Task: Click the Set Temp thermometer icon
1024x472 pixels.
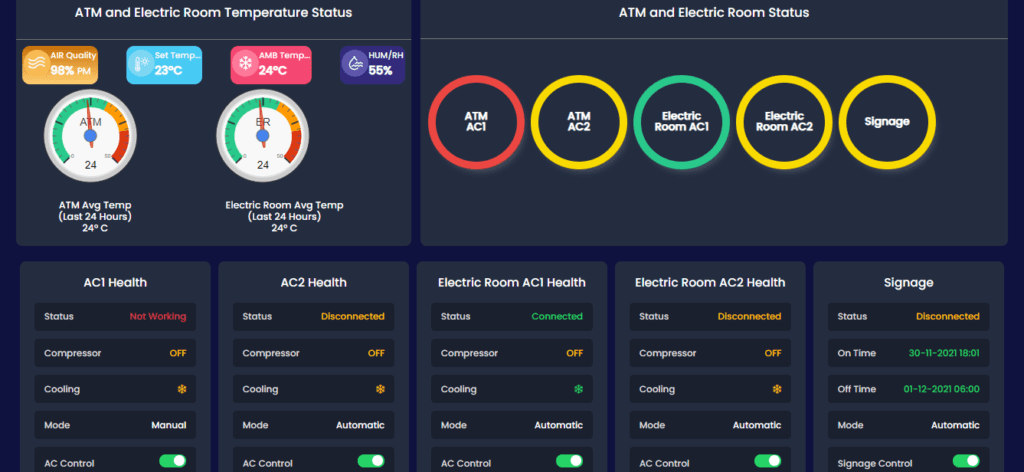Action: point(141,65)
